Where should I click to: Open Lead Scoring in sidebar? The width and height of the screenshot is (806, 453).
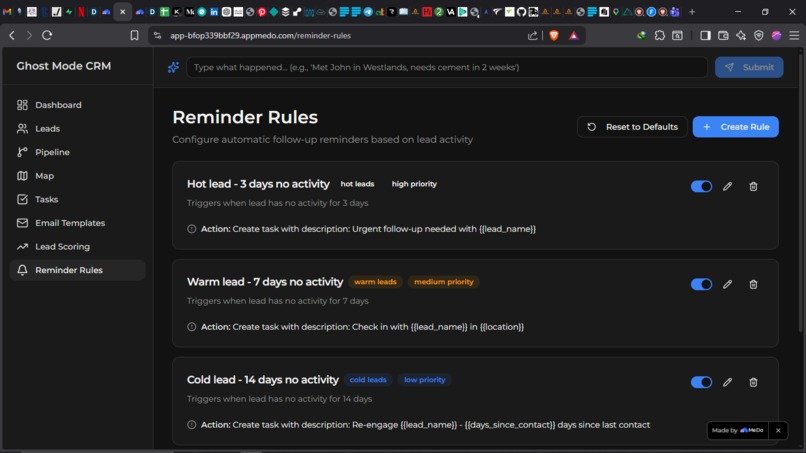(x=77, y=247)
